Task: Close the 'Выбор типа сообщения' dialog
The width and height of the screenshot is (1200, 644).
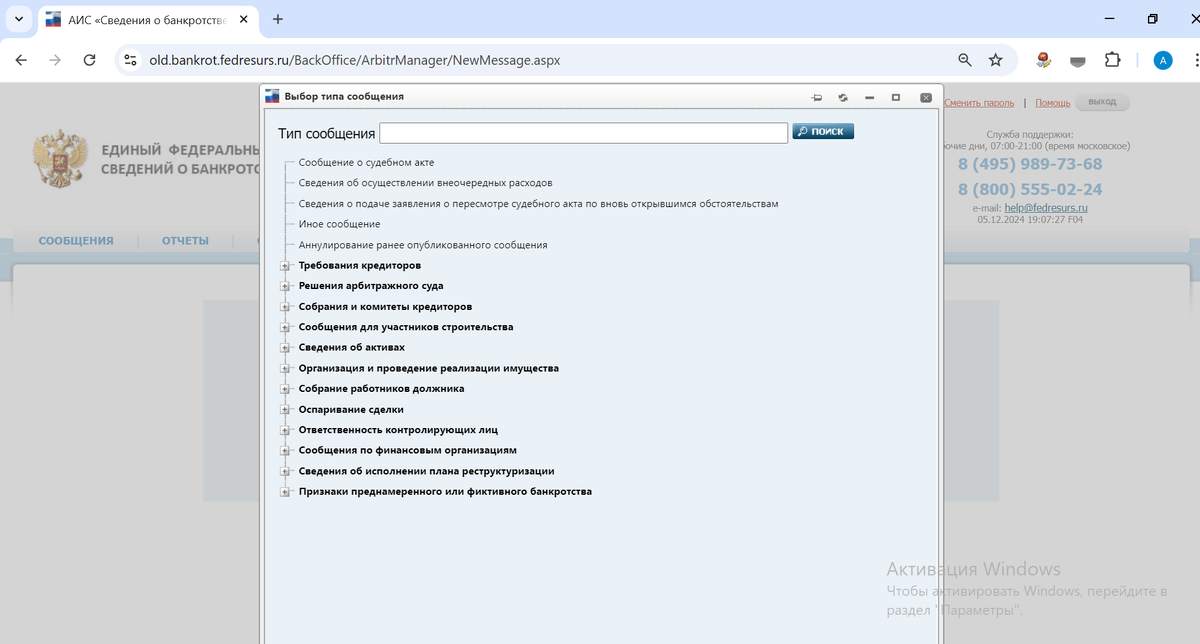Action: tap(926, 97)
